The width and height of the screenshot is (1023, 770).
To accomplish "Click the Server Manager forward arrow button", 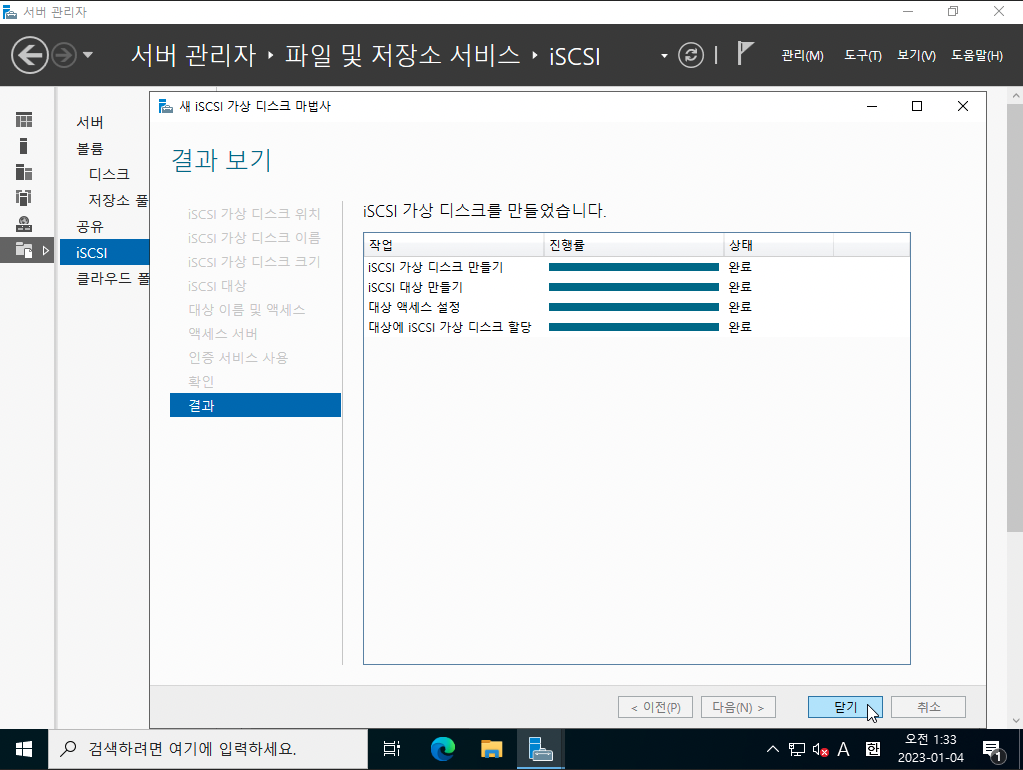I will pyautogui.click(x=64, y=55).
